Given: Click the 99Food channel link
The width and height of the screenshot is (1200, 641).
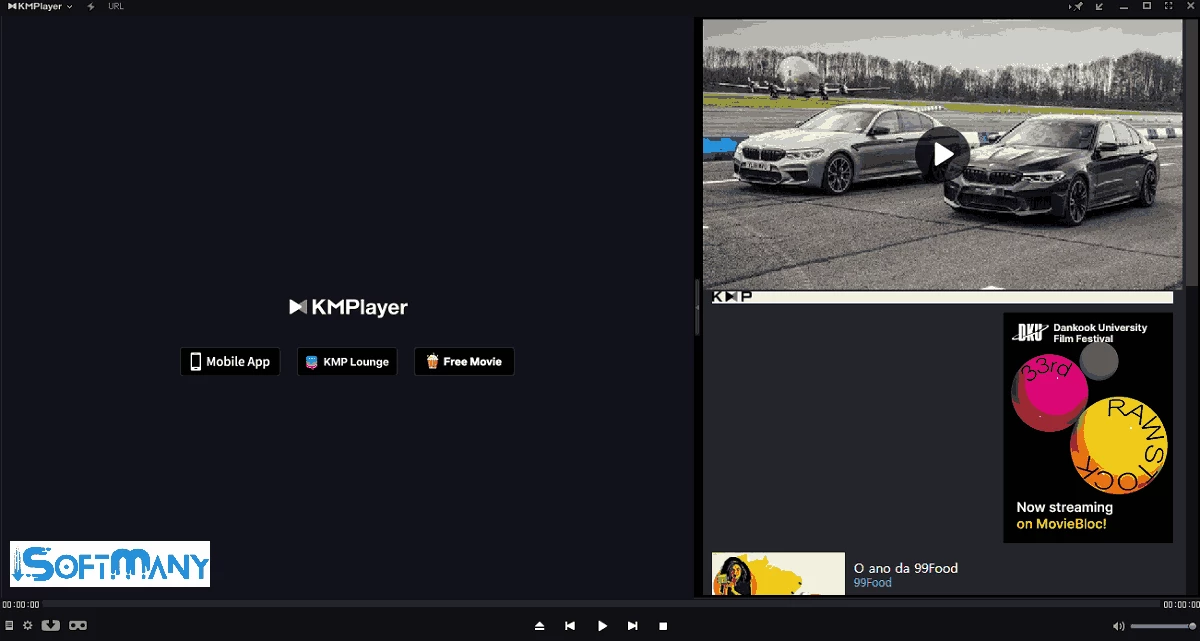Looking at the screenshot, I should click(x=872, y=583).
